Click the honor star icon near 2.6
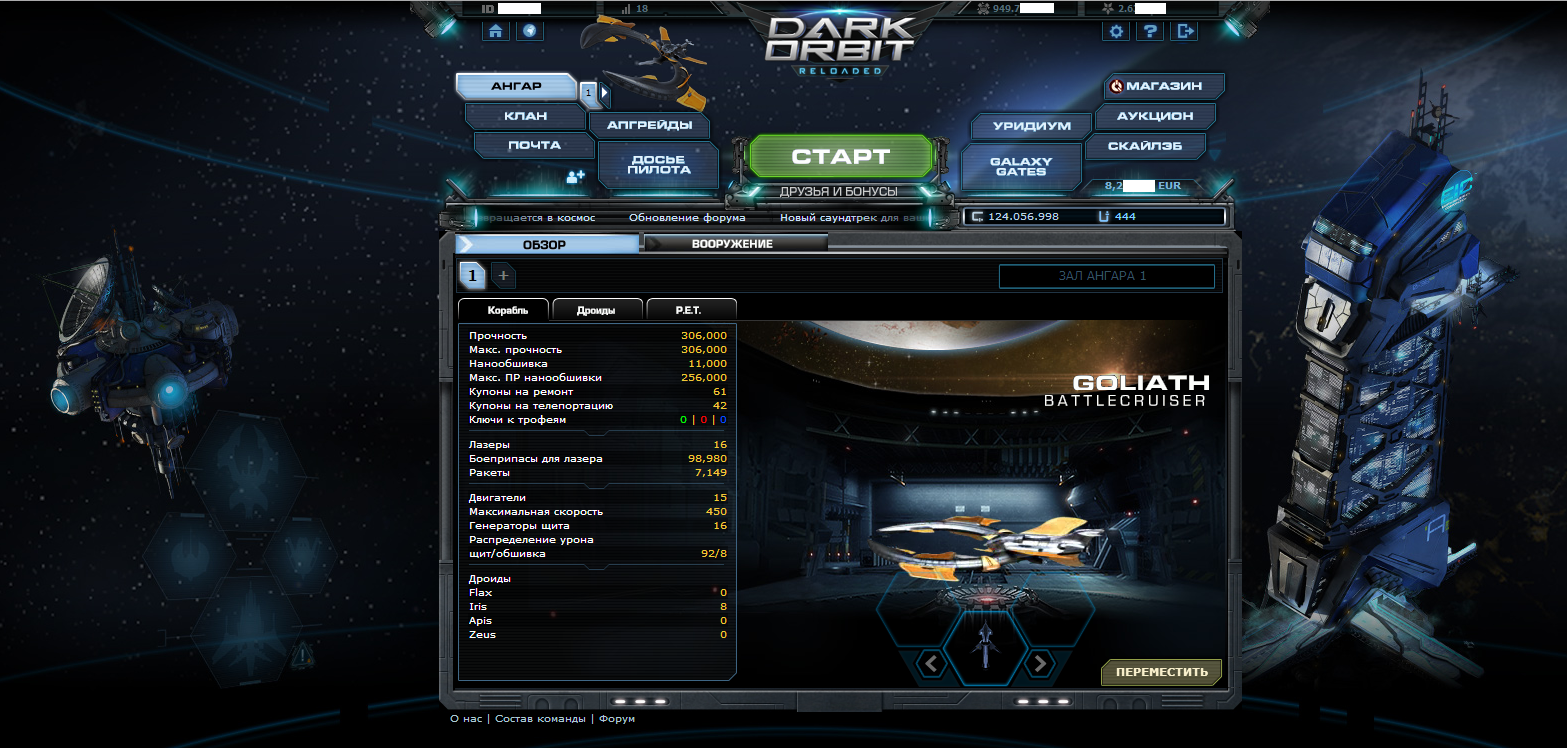 tap(1109, 9)
